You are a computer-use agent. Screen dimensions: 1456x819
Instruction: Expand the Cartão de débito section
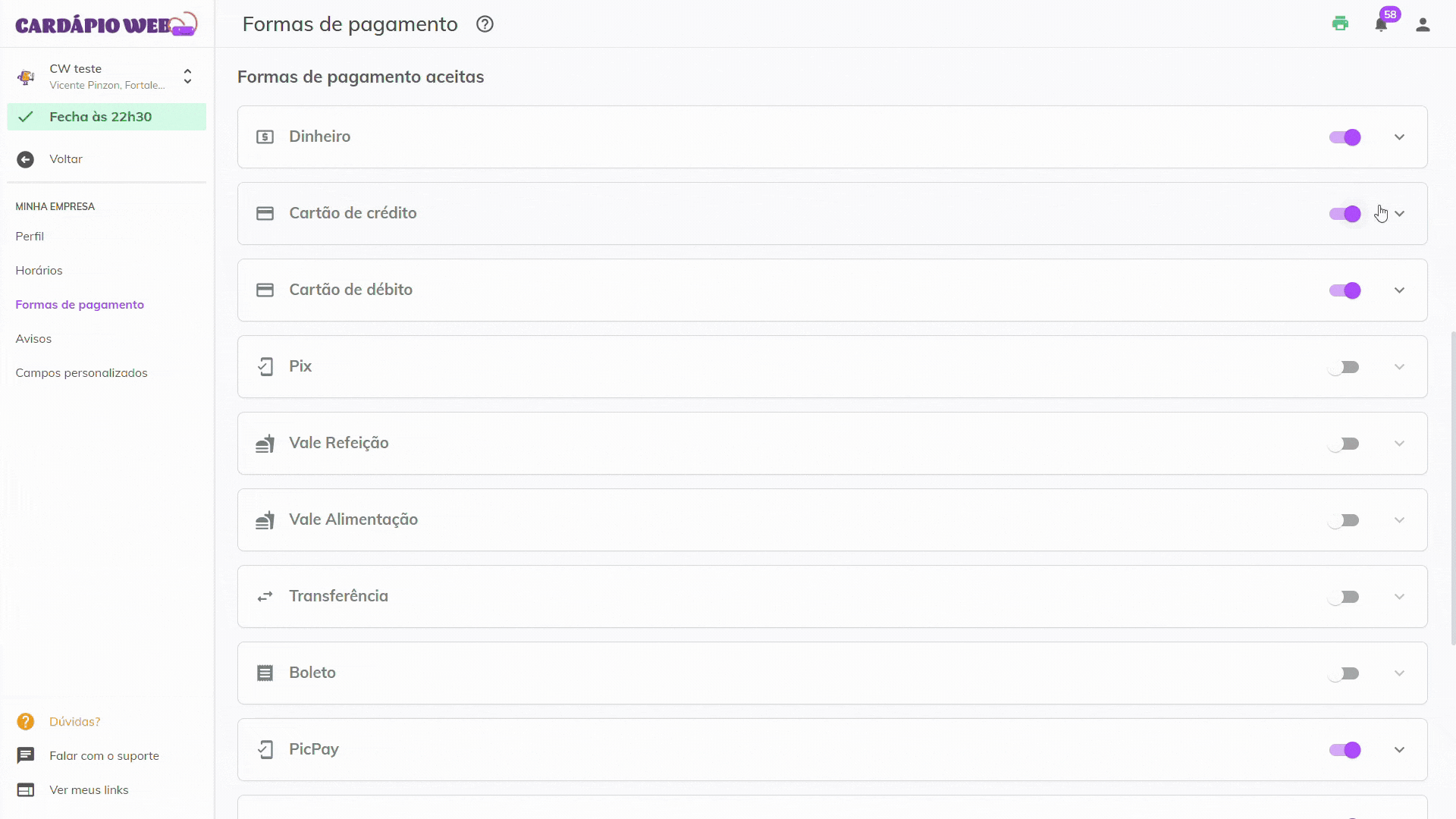click(x=1399, y=290)
